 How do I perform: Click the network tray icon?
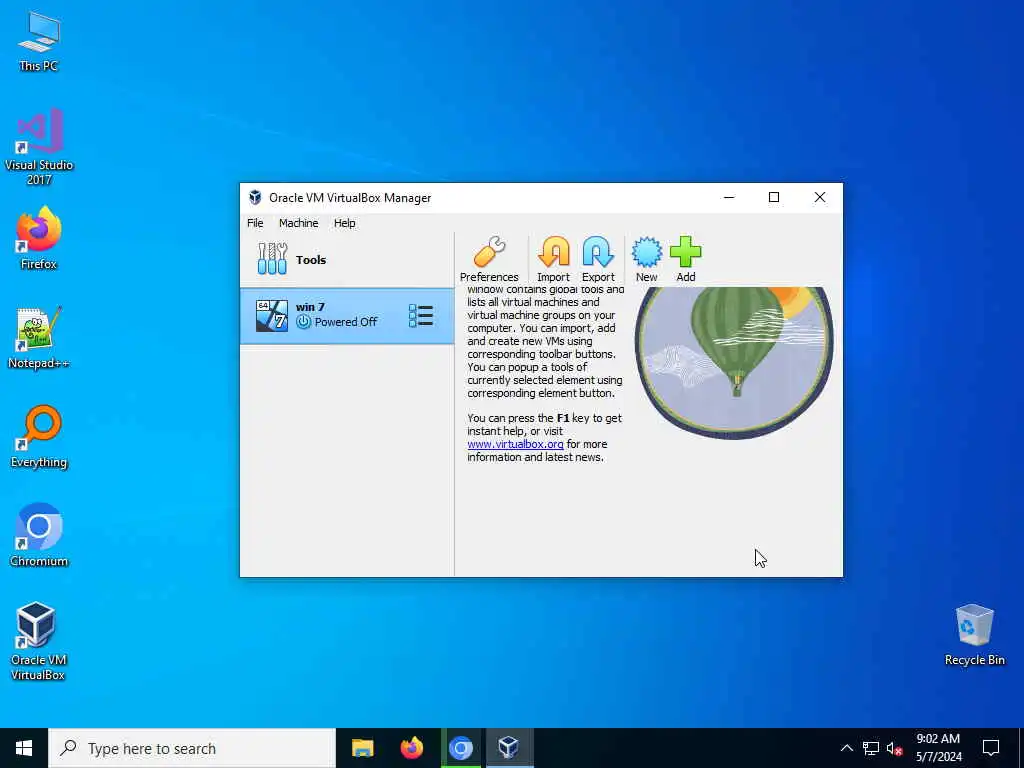[871, 748]
